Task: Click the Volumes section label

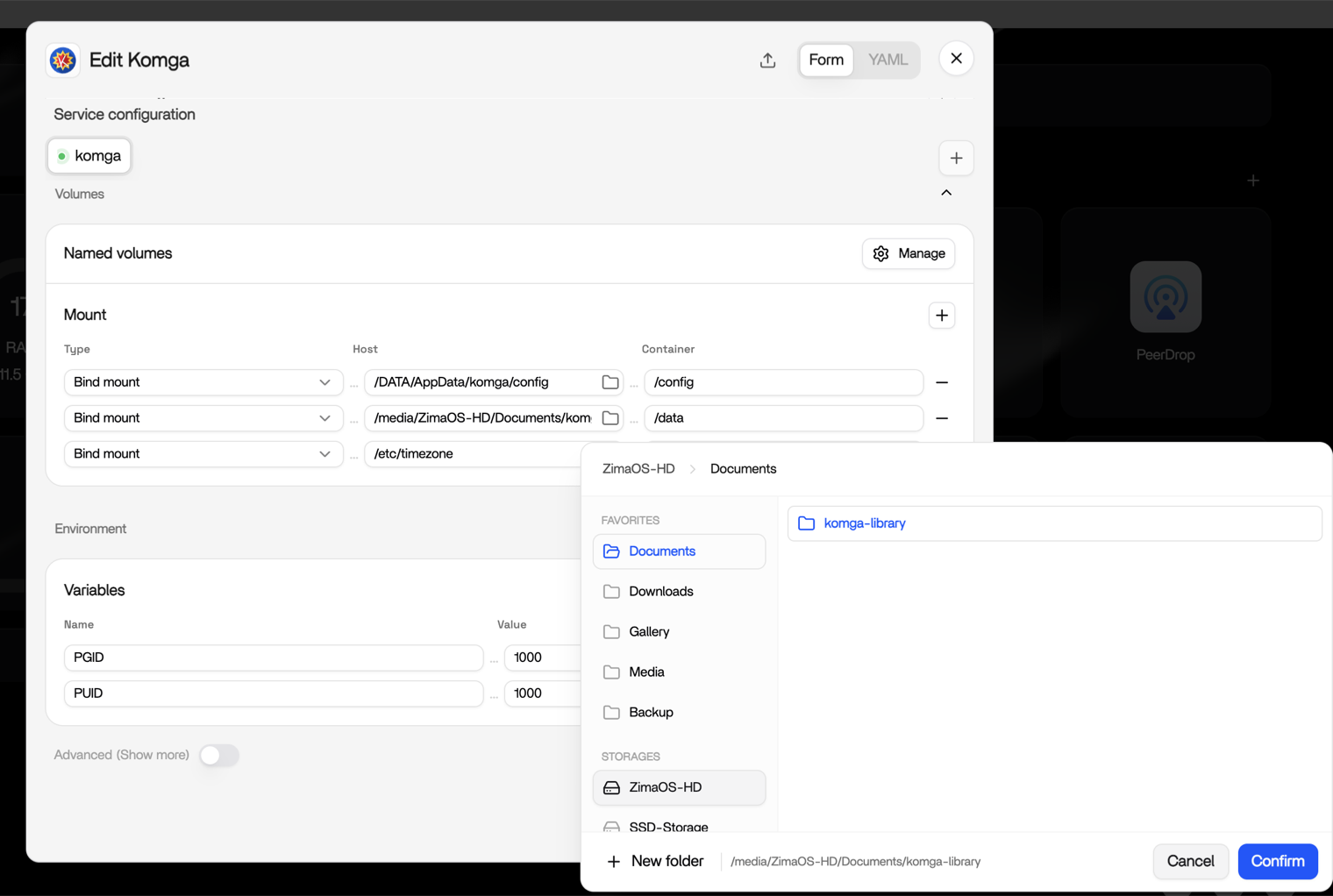Action: click(x=80, y=194)
